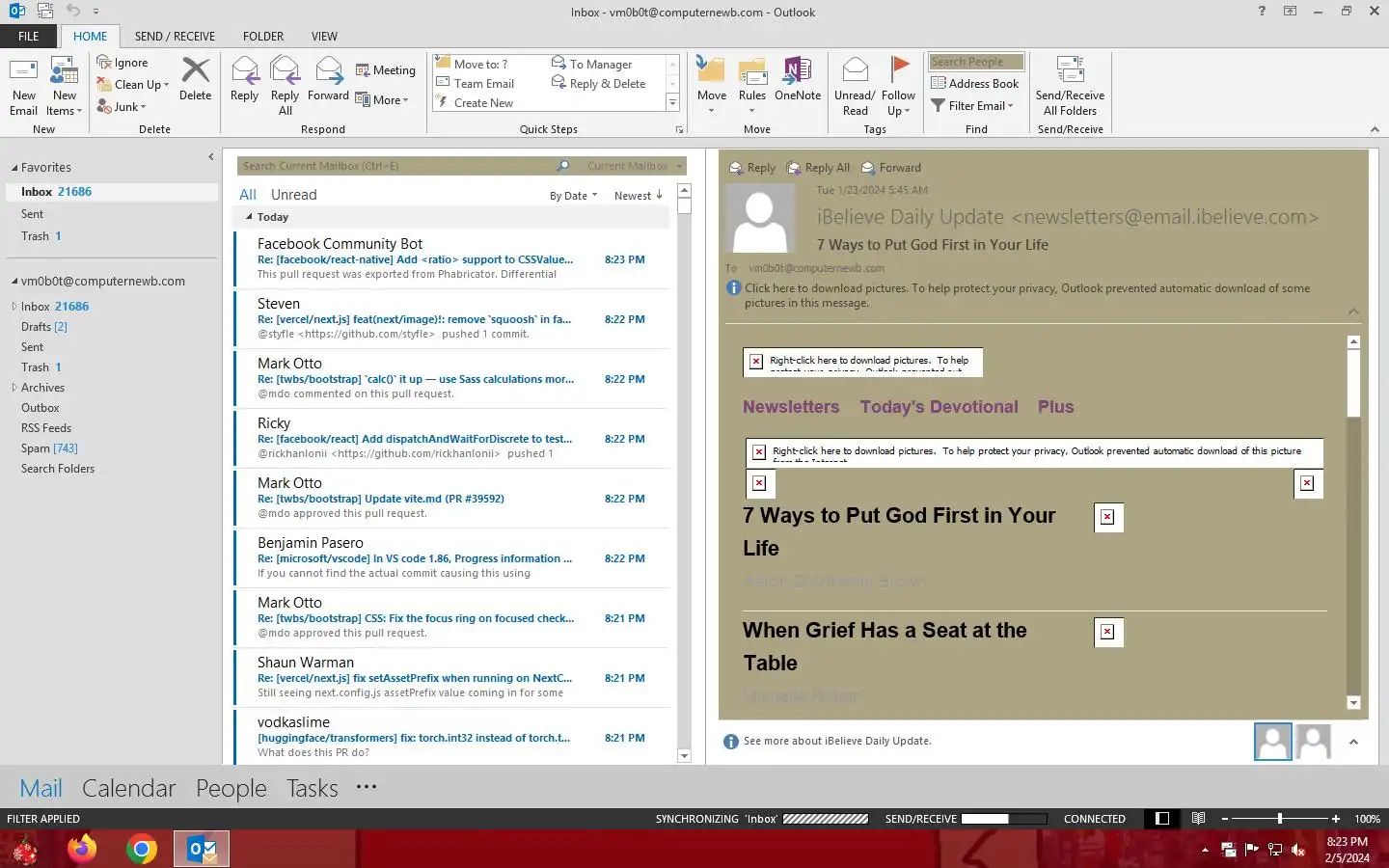This screenshot has width=1389, height=868.
Task: Open Firefox from the taskbar
Action: 82,849
